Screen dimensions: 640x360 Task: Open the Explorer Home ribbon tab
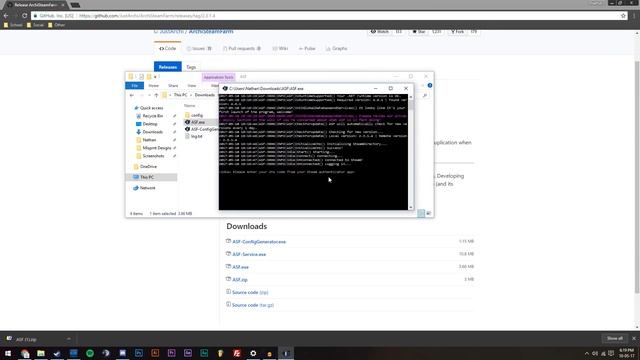tap(153, 85)
